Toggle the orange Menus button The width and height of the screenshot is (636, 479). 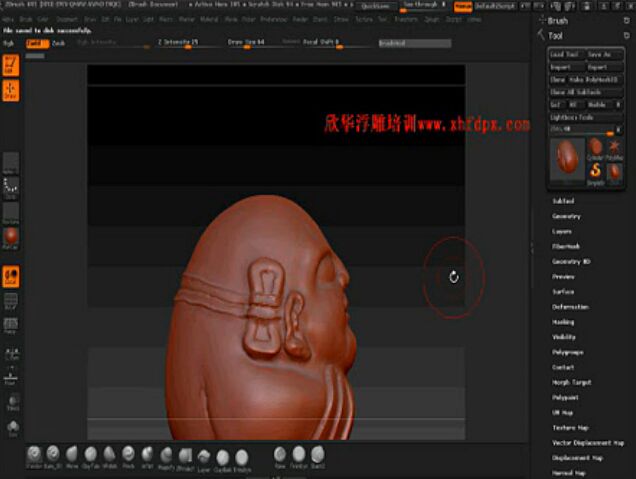pos(463,6)
